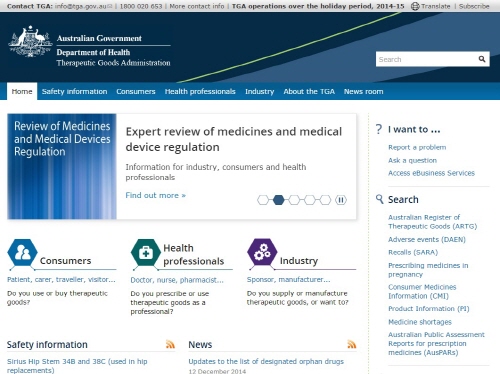Viewport: 500px width, 374px height.
Task: Click the Subscribe link
Action: pos(474,6)
